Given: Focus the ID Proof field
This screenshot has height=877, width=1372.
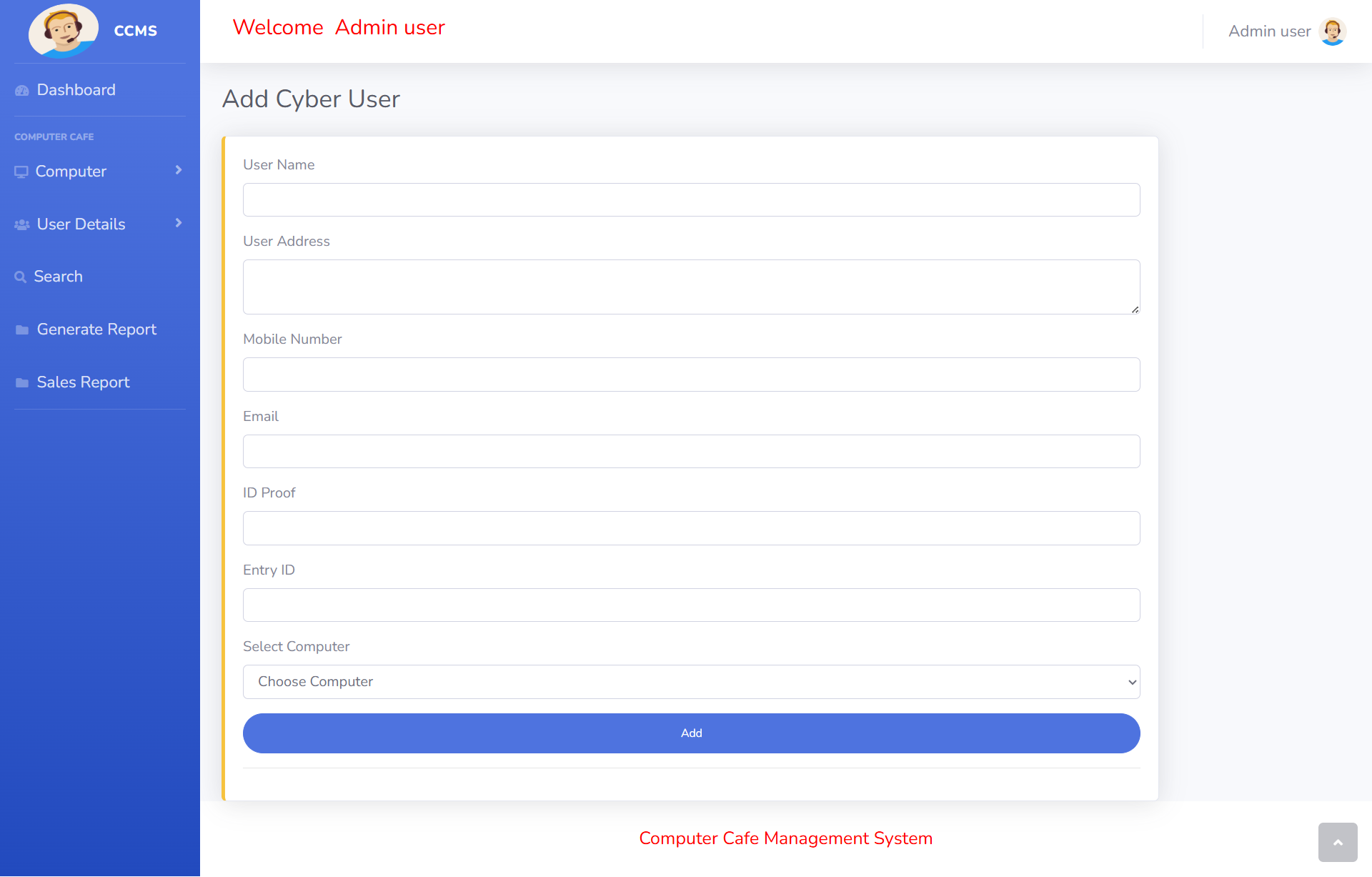Looking at the screenshot, I should click(692, 528).
